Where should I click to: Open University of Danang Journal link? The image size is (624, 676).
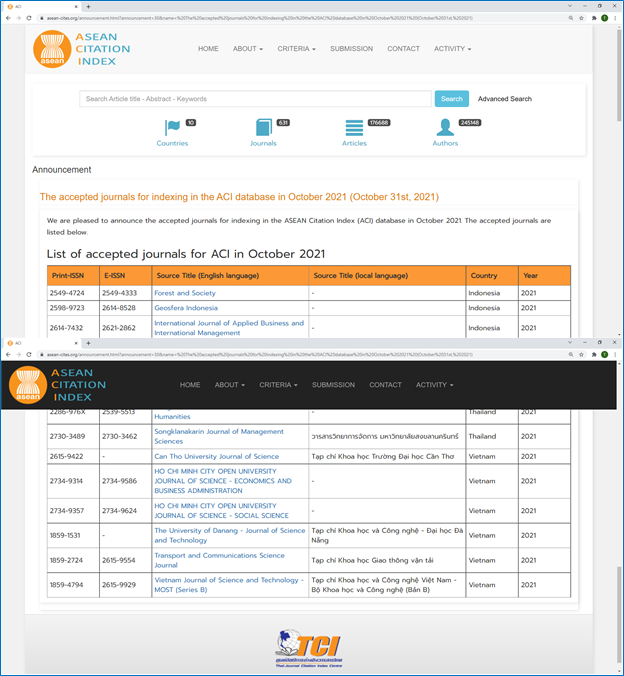(230, 535)
